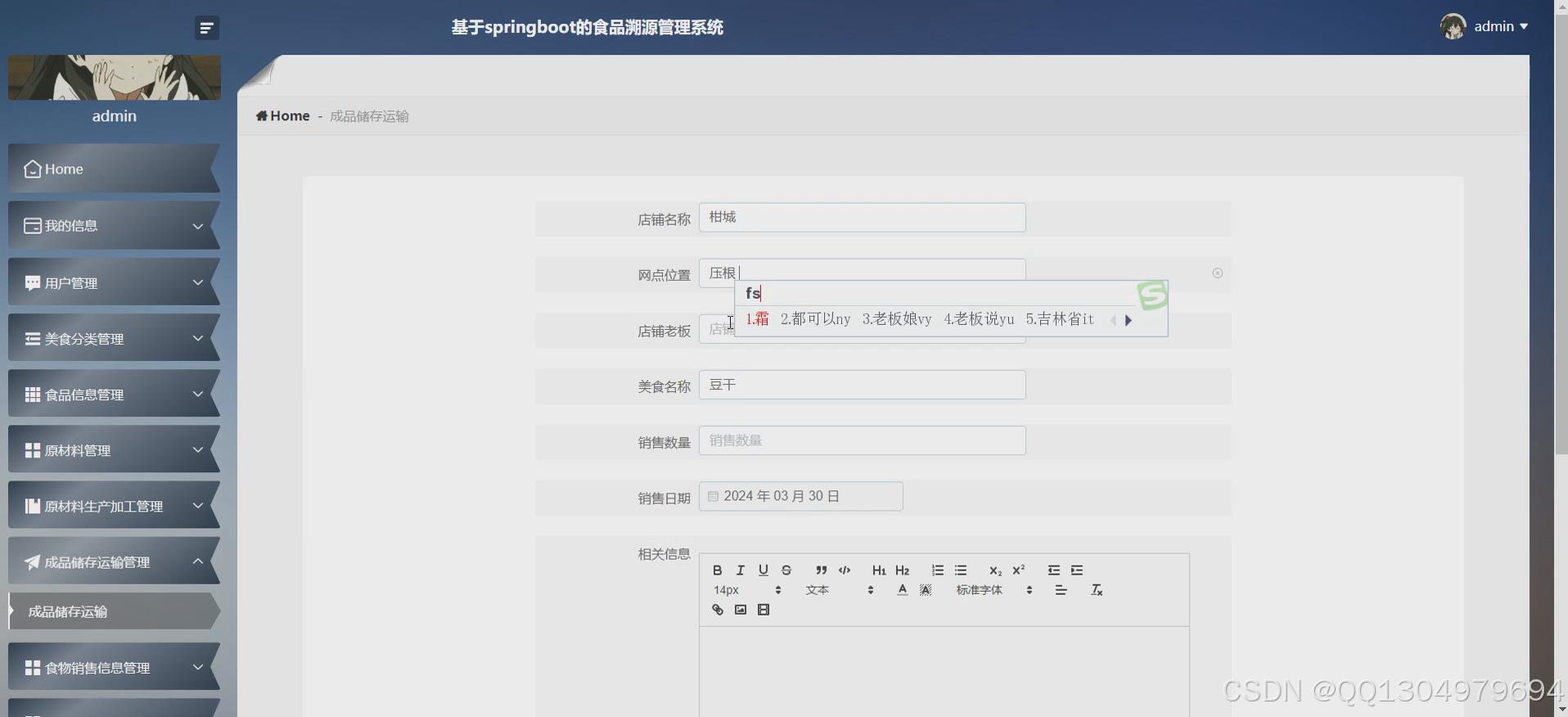
Task: Choose IME candidate 2.都可以
Action: click(815, 319)
